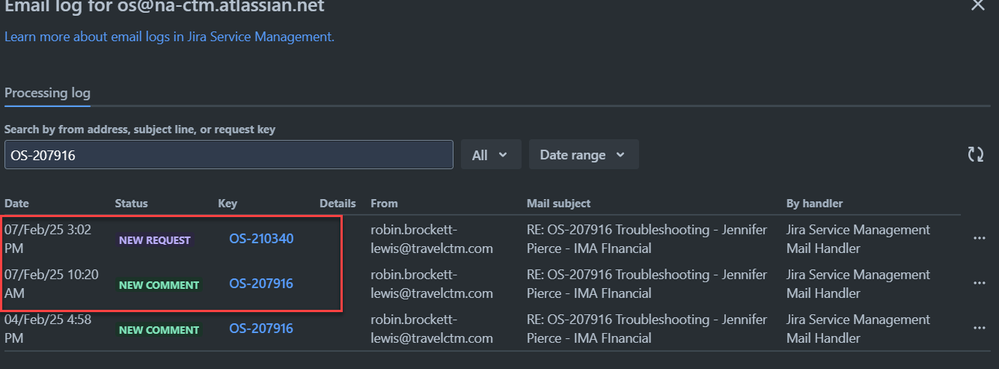Click the Email log dialog title
This screenshot has height=369, width=999.
[164, 6]
